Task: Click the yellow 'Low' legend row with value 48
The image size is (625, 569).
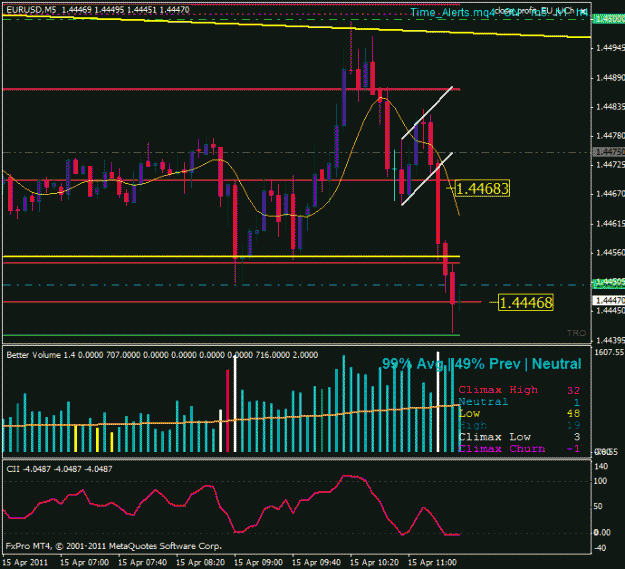Action: (519, 414)
